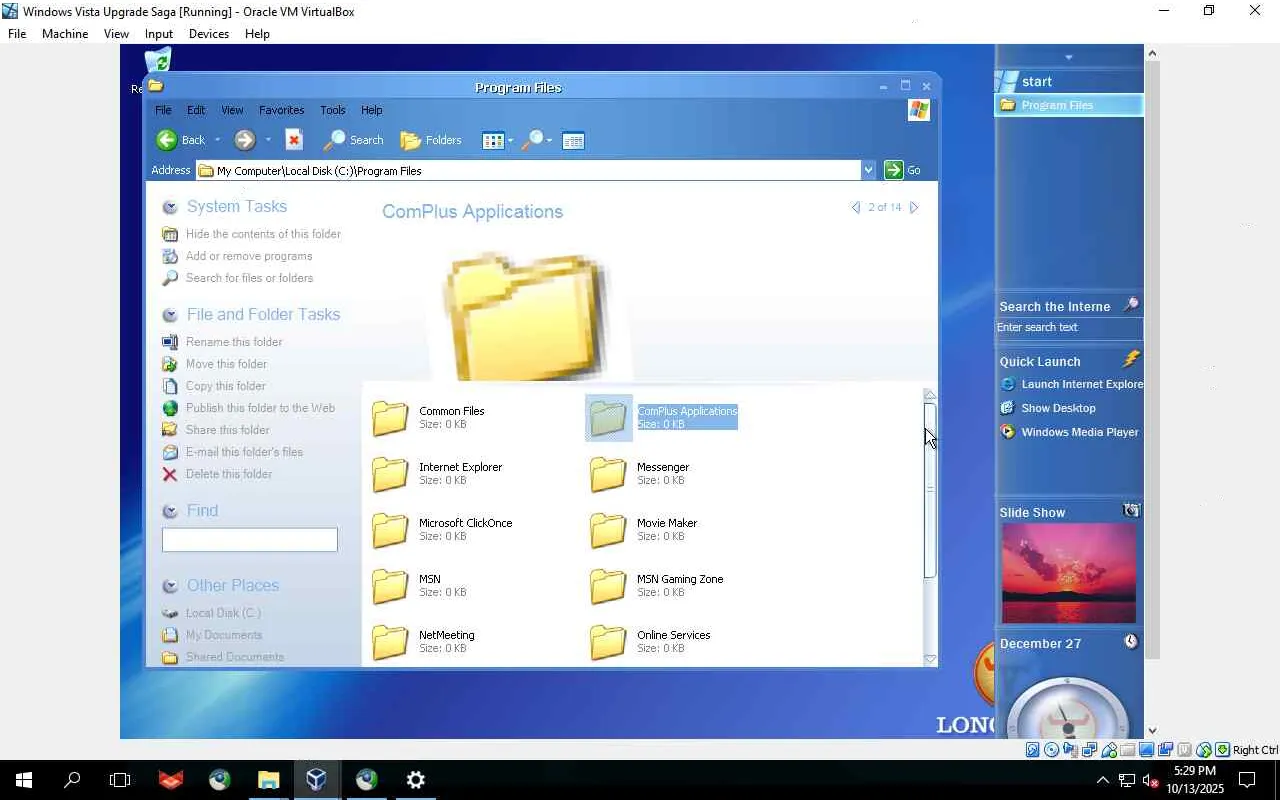Select the NetMeeting folder icon

tap(390, 642)
